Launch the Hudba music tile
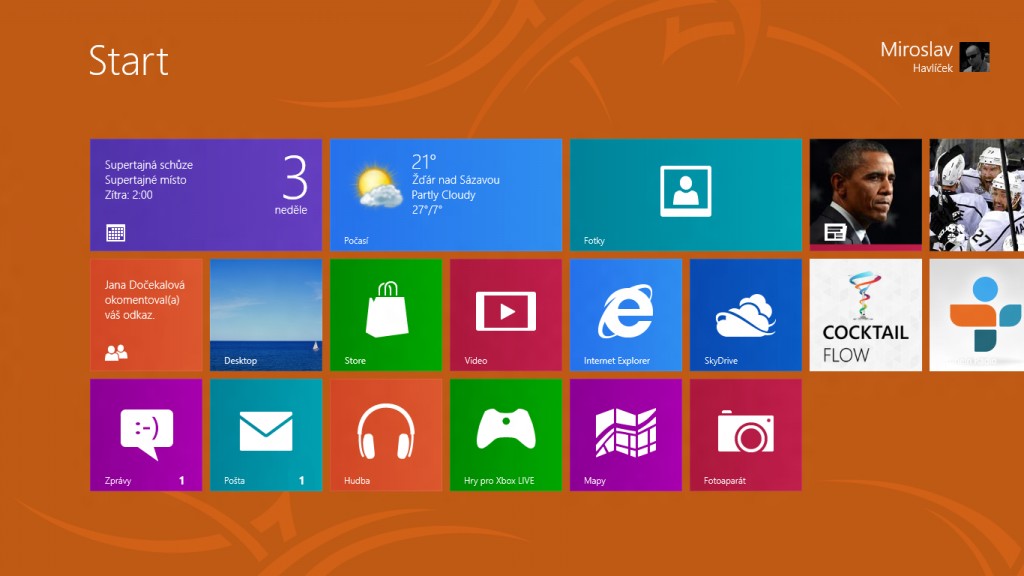This screenshot has width=1024, height=576. point(386,435)
